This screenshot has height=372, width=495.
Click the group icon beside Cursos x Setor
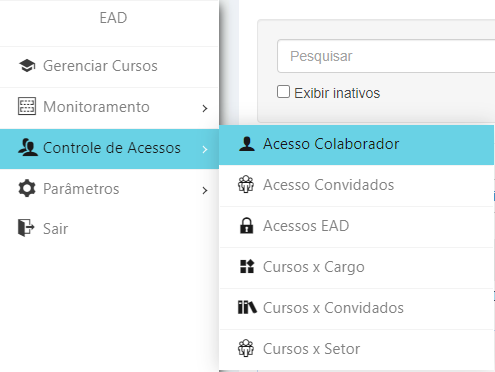pyautogui.click(x=246, y=348)
